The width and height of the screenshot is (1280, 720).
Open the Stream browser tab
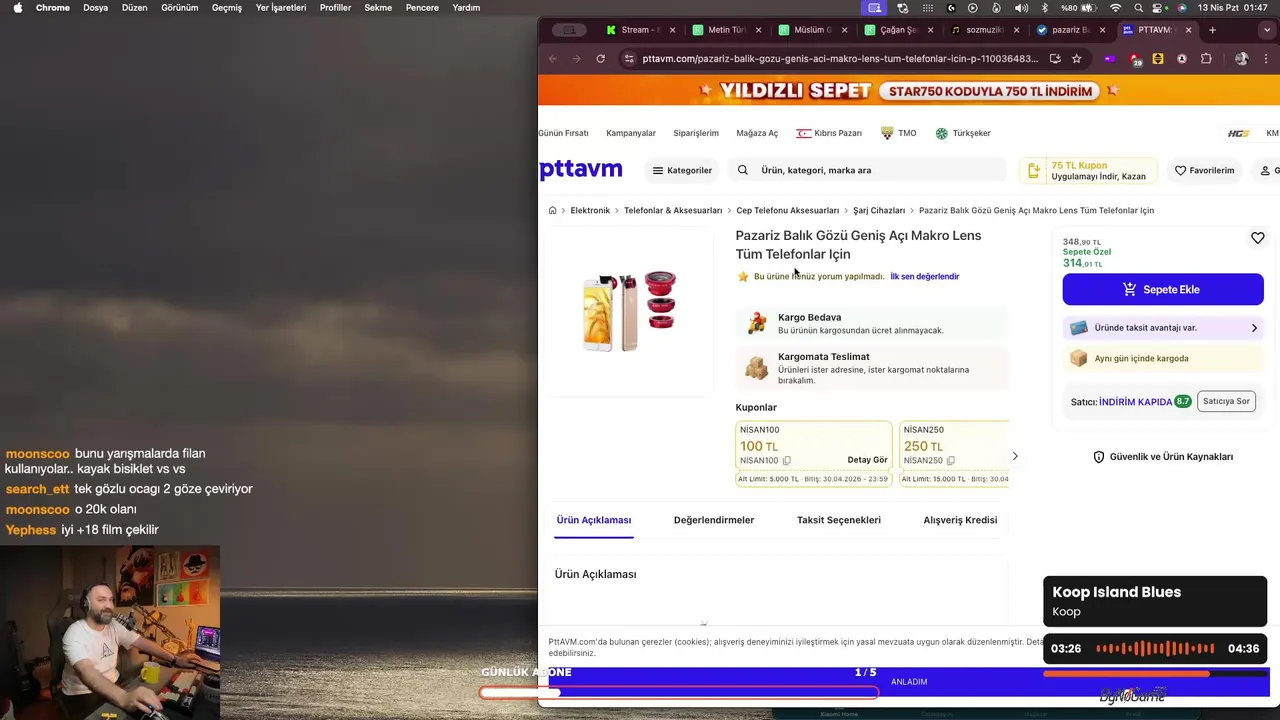click(640, 30)
